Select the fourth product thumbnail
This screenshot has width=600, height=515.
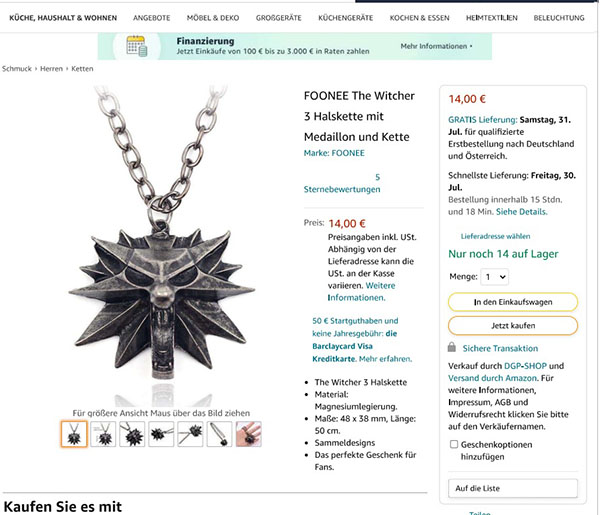pos(161,434)
